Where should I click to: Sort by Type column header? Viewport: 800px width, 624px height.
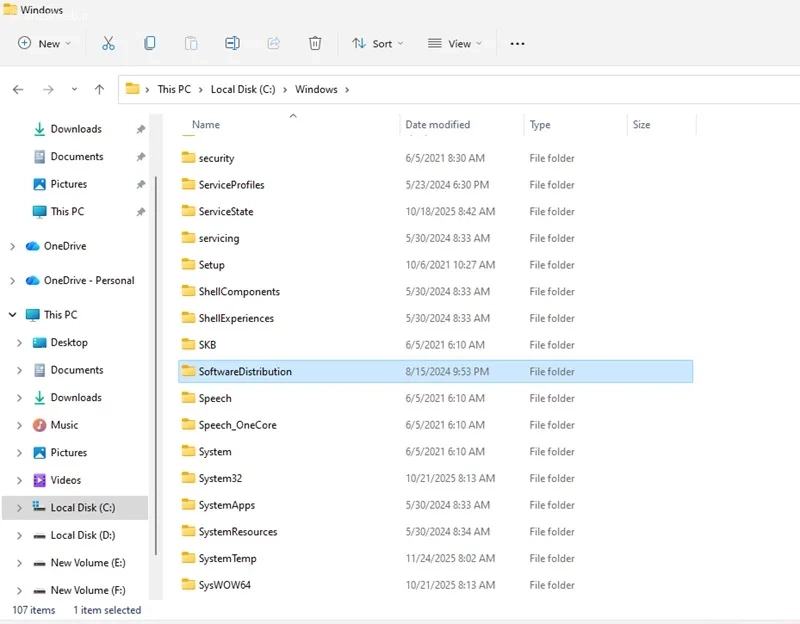pos(540,124)
